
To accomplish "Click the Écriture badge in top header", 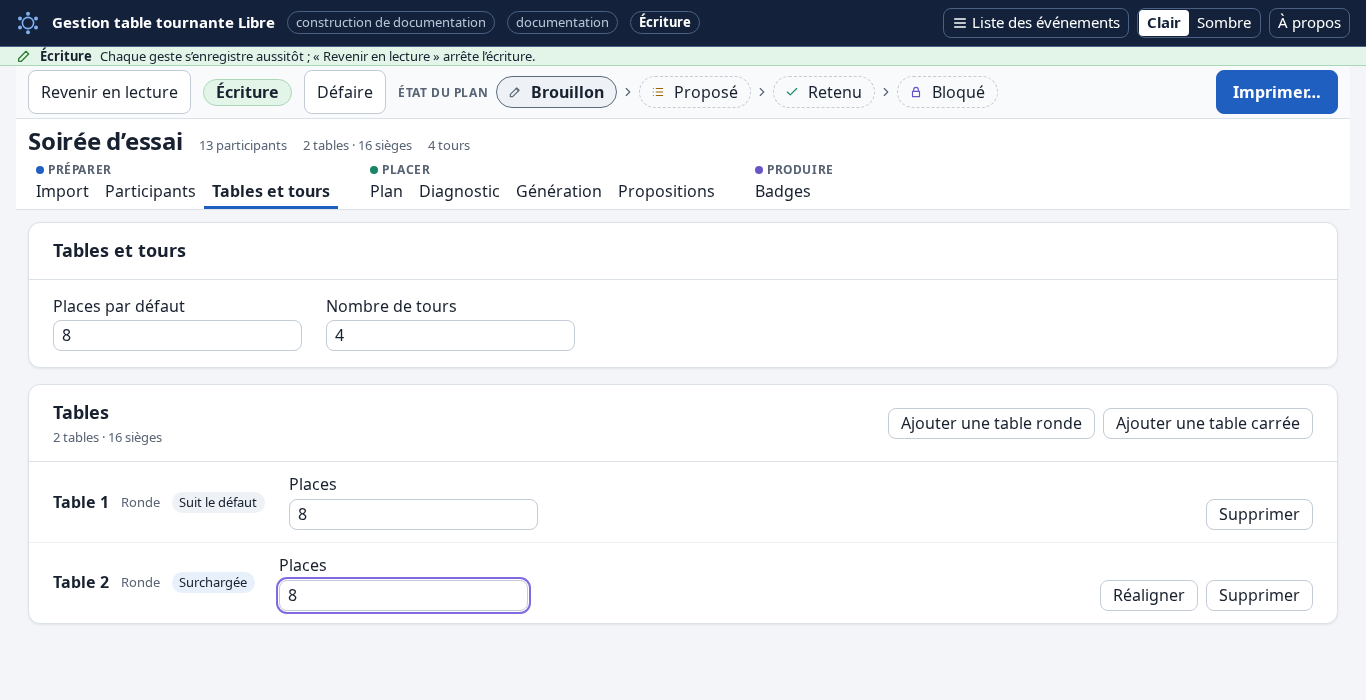I will coord(665,22).
